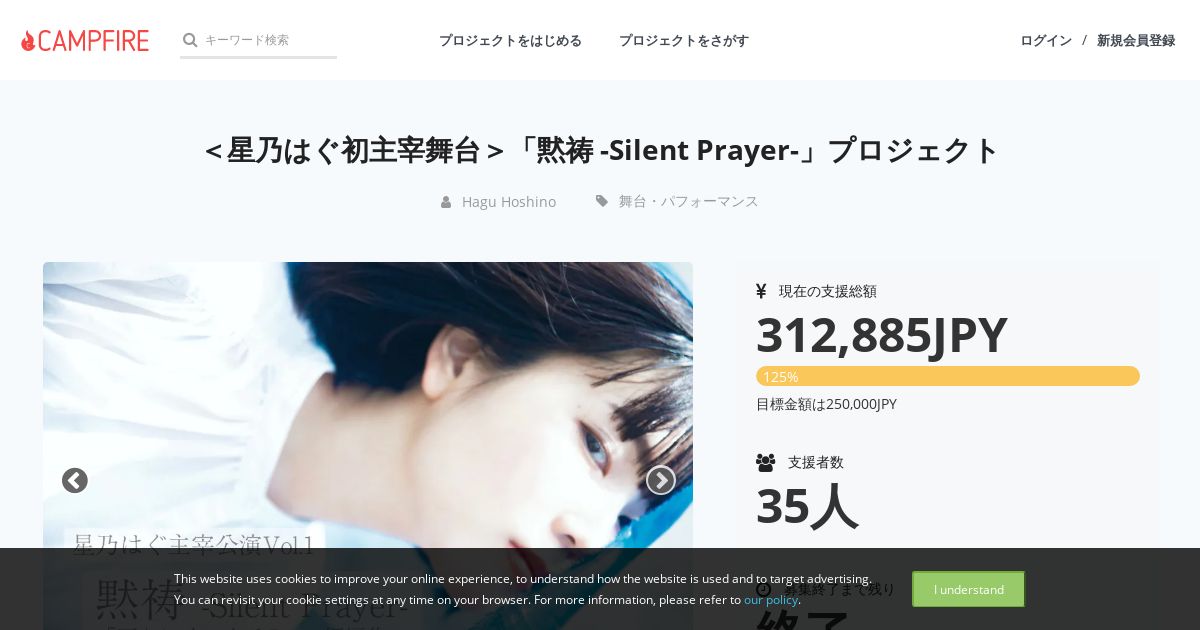Click the yen icon by 現在の支援総額
1200x630 pixels.
click(761, 291)
